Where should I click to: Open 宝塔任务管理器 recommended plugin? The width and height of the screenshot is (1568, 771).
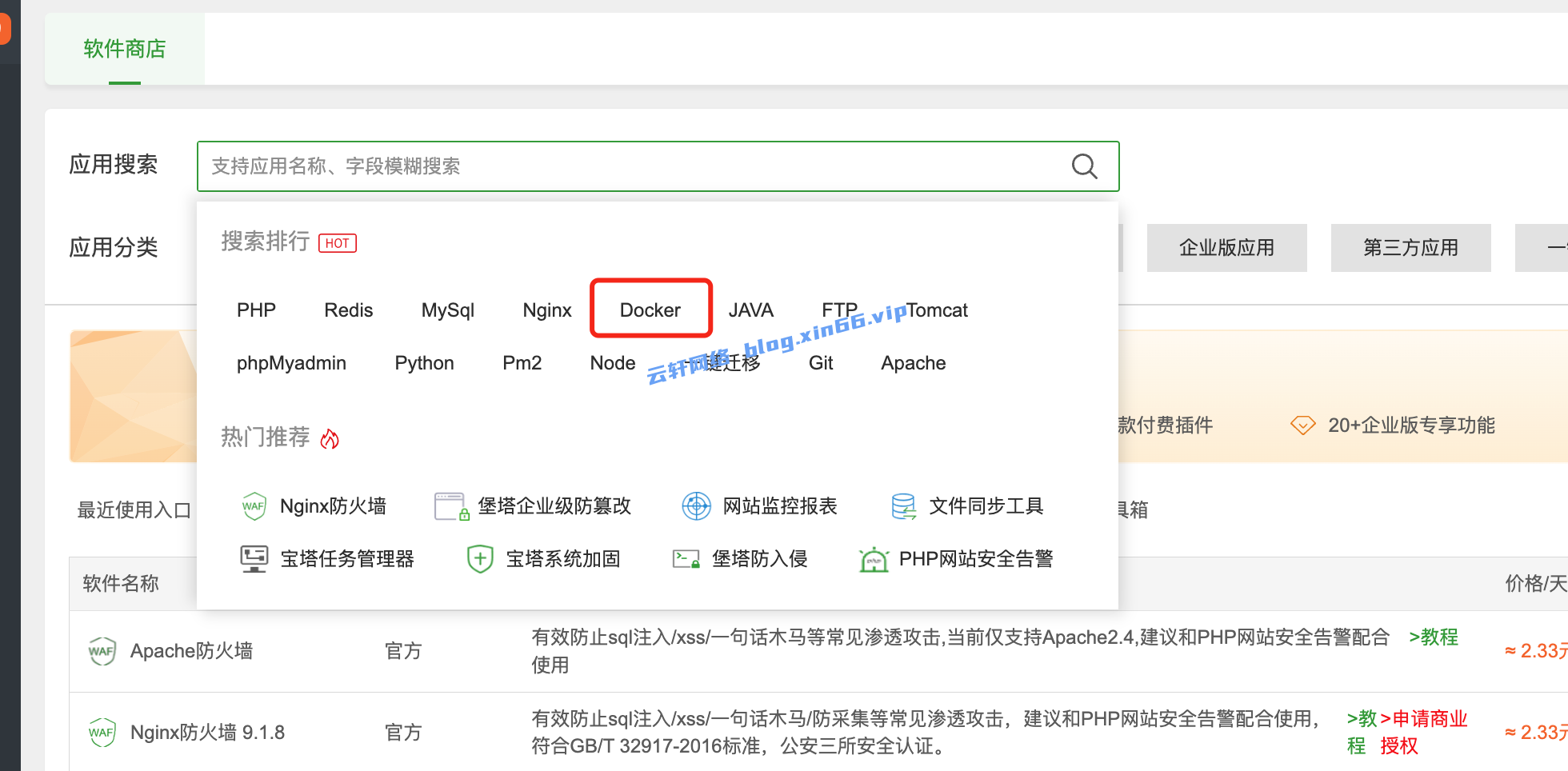point(347,559)
